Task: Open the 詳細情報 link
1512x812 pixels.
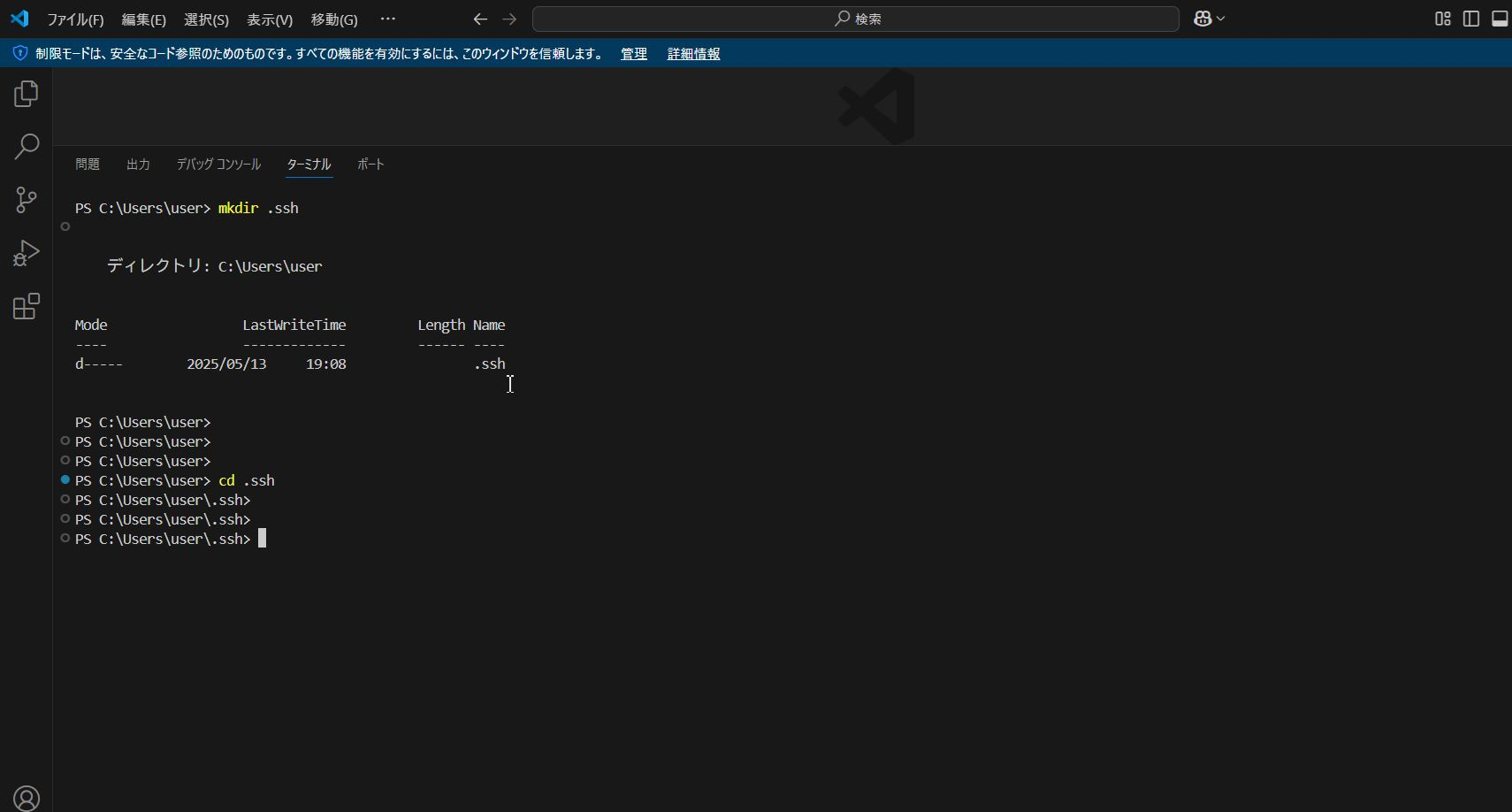Action: pyautogui.click(x=693, y=54)
